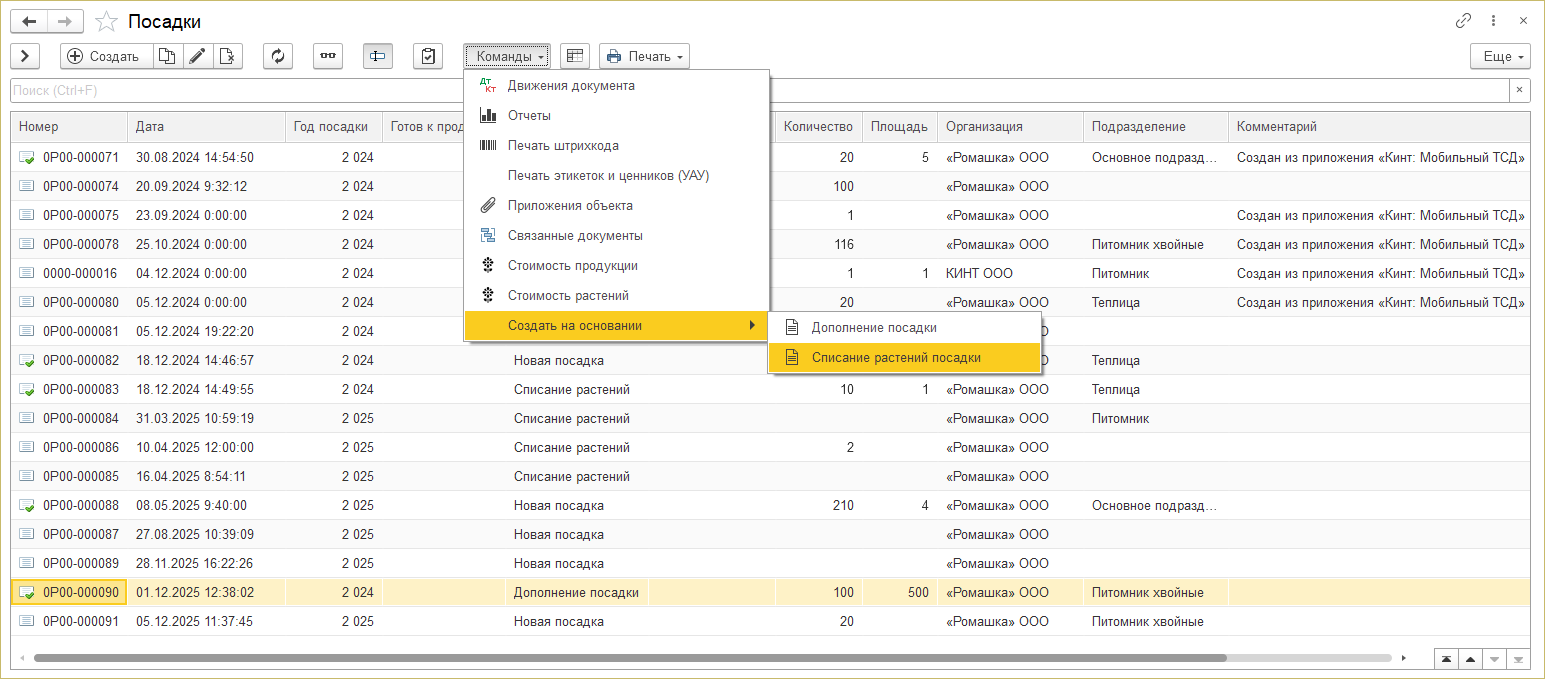
Task: Click the copy document icon next to Создать
Action: 167,56
